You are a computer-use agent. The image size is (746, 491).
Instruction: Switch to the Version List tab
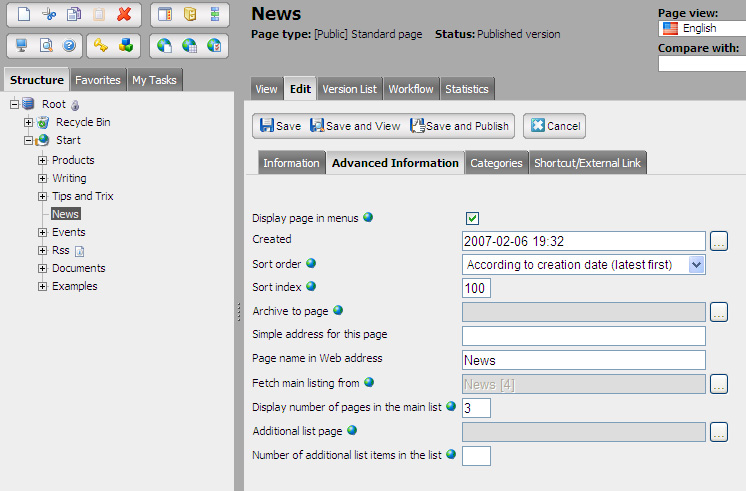click(349, 89)
